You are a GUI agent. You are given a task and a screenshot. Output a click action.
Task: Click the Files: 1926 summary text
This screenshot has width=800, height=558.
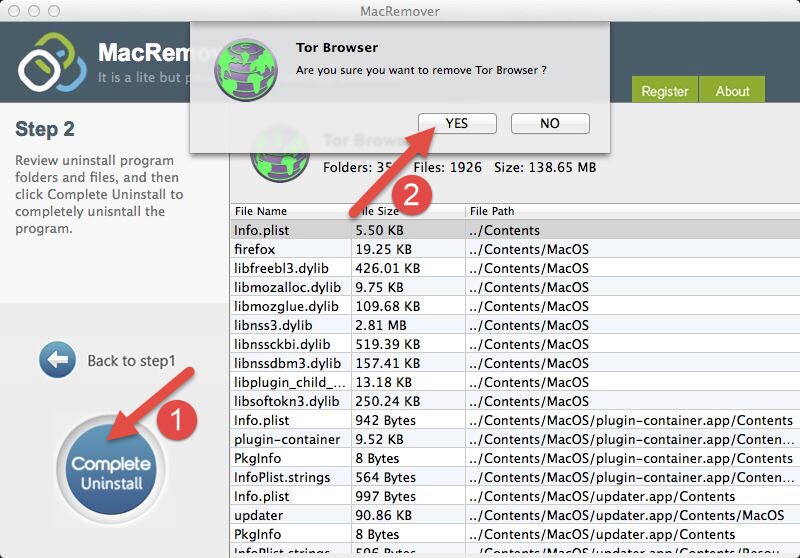pos(447,167)
